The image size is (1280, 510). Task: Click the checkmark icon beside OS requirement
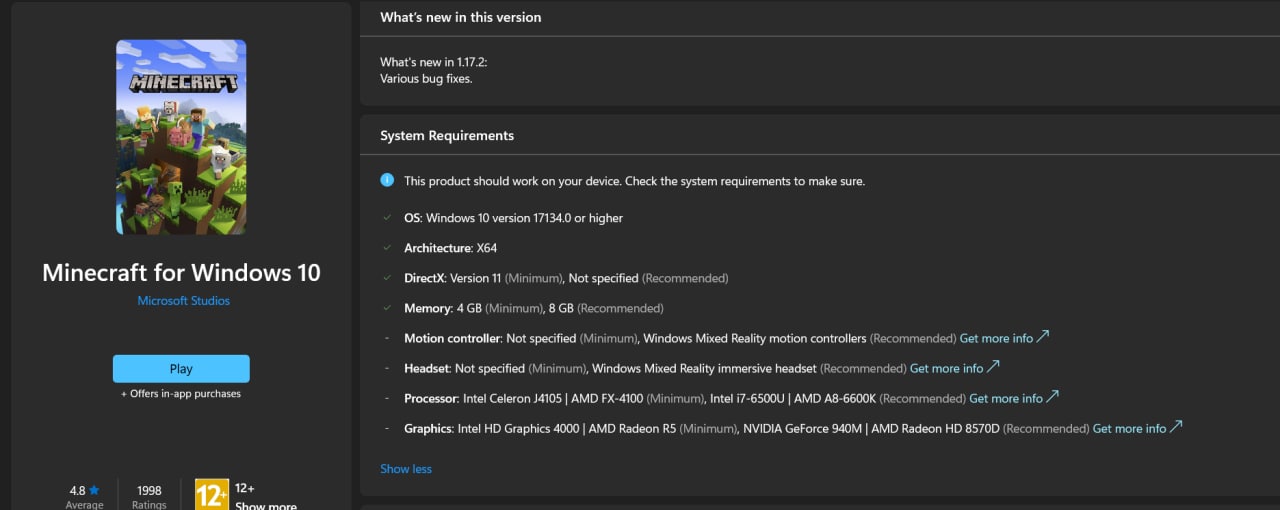[387, 218]
